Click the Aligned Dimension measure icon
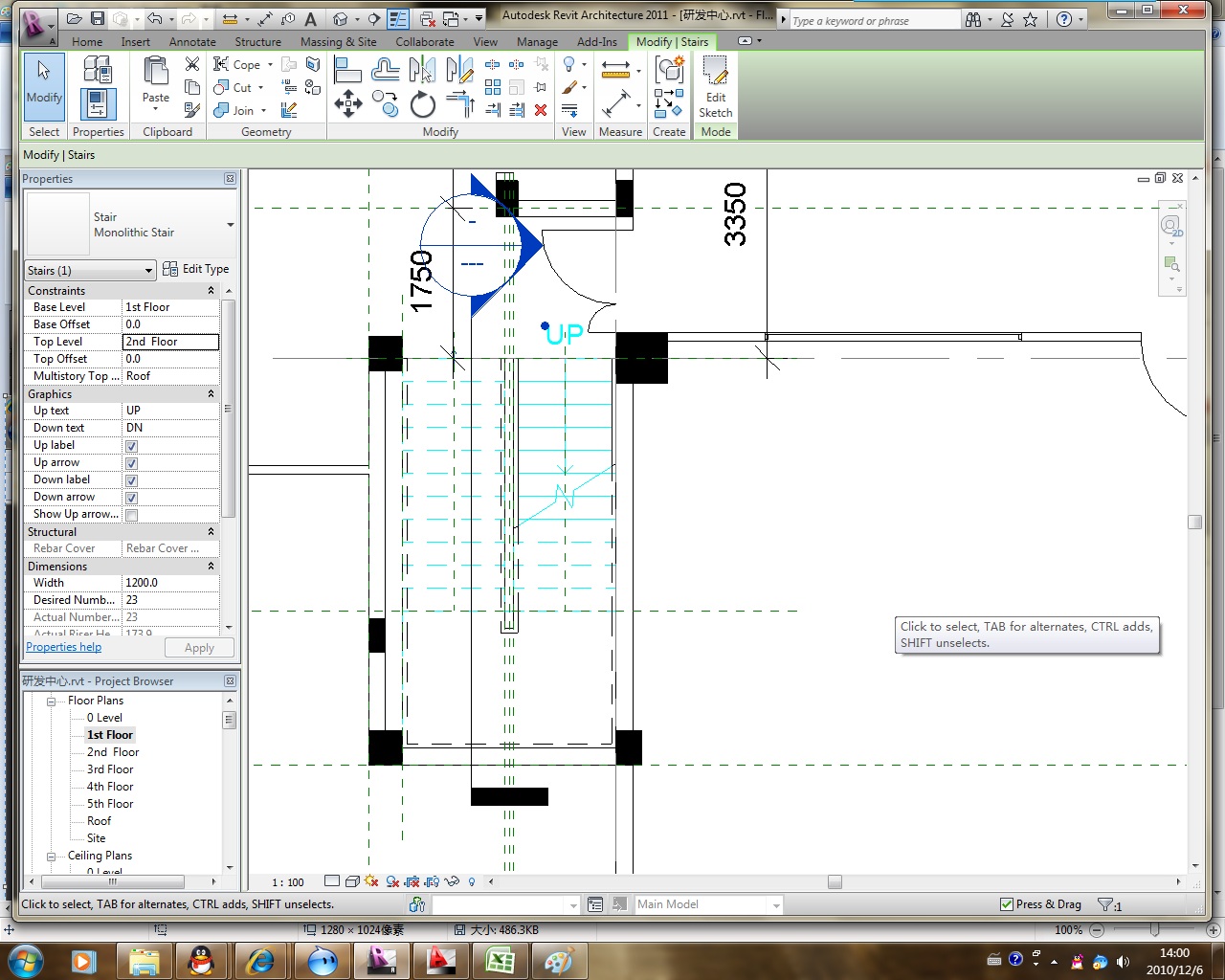The image size is (1225, 980). [615, 103]
